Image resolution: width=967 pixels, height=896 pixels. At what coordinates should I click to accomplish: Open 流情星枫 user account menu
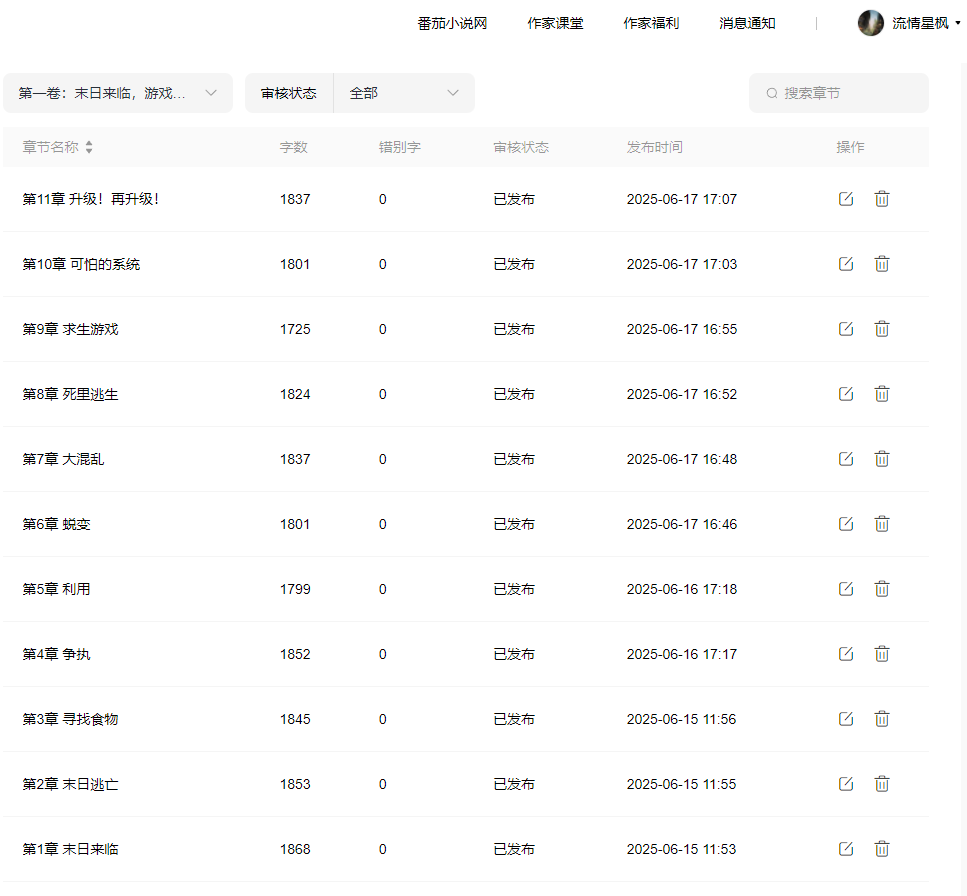coord(920,23)
